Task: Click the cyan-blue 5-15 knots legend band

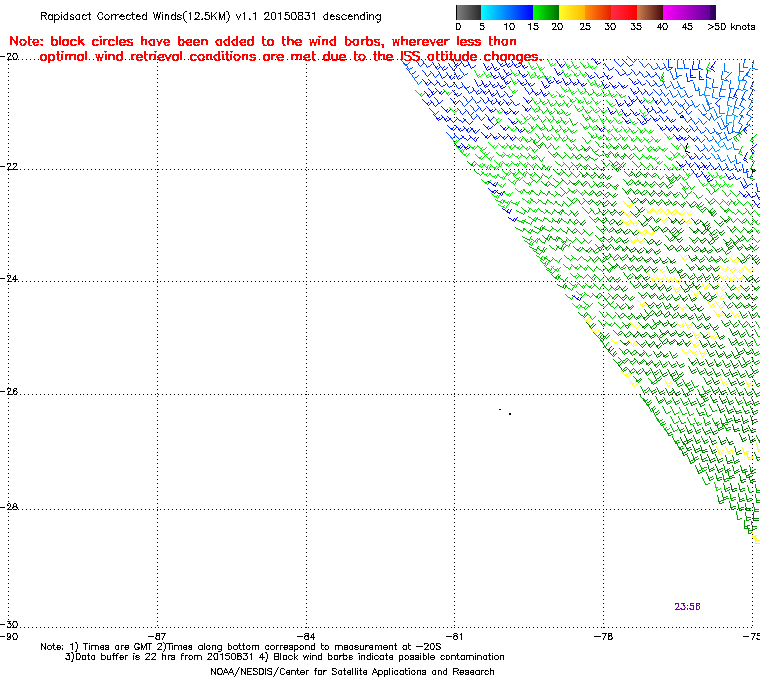Action: click(x=507, y=12)
